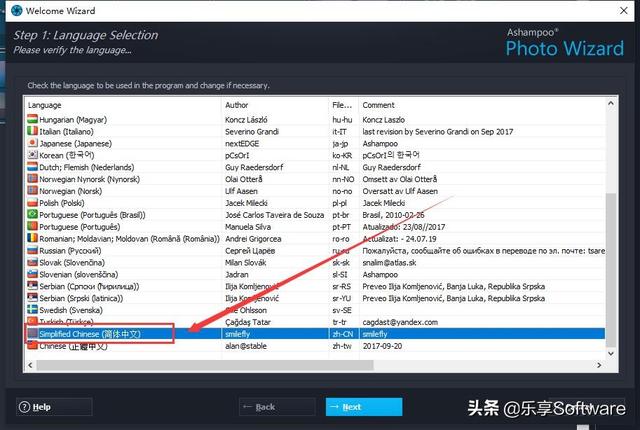
Task: Click the horizontal scrollbar thumb
Action: click(205, 365)
